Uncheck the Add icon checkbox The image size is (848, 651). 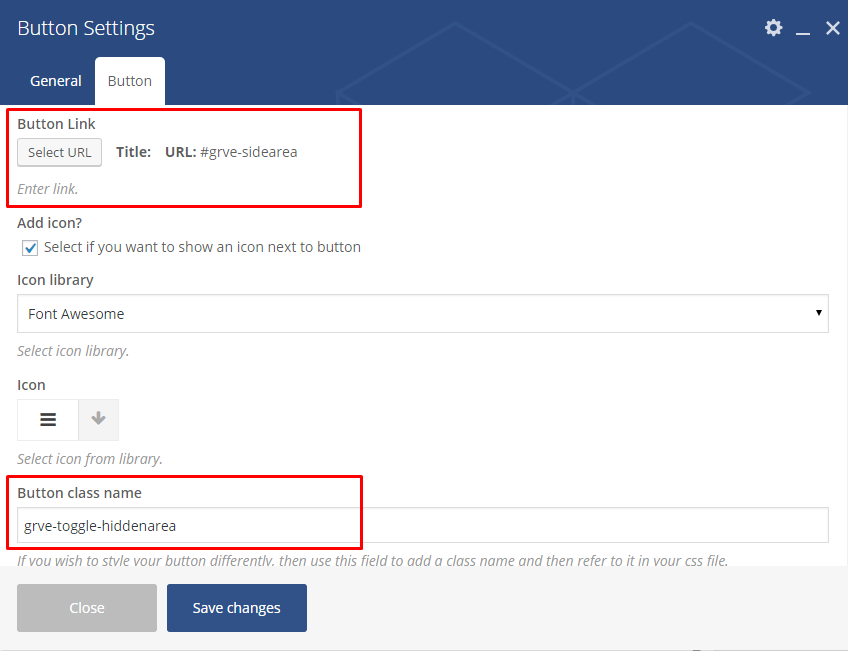(x=30, y=248)
